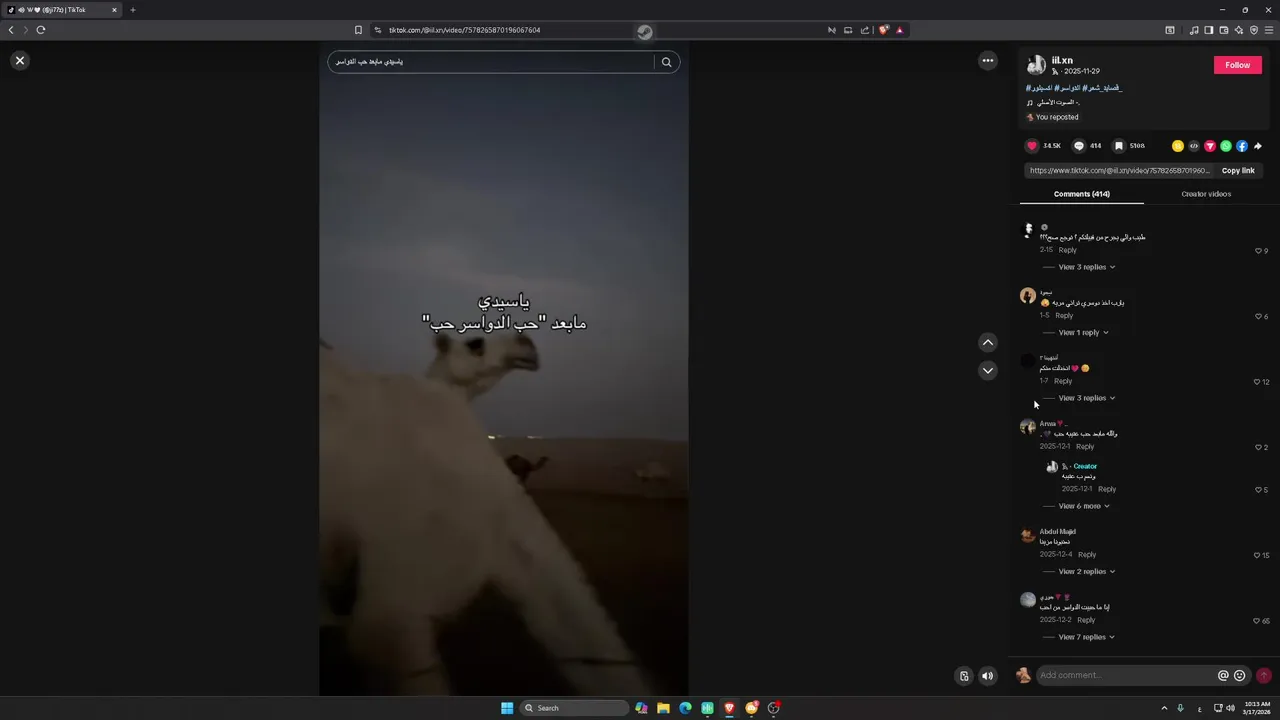
Task: Get the embed code icon
Action: [1194, 146]
